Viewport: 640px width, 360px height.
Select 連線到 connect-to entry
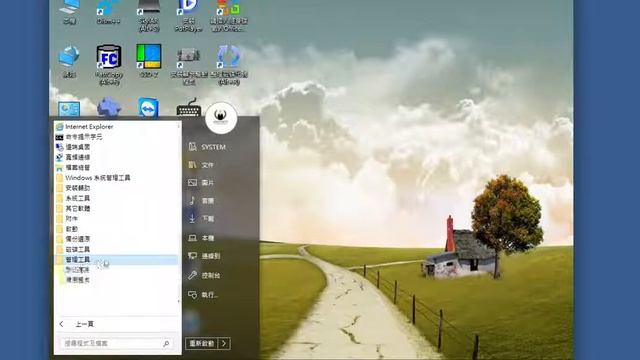tap(204, 256)
